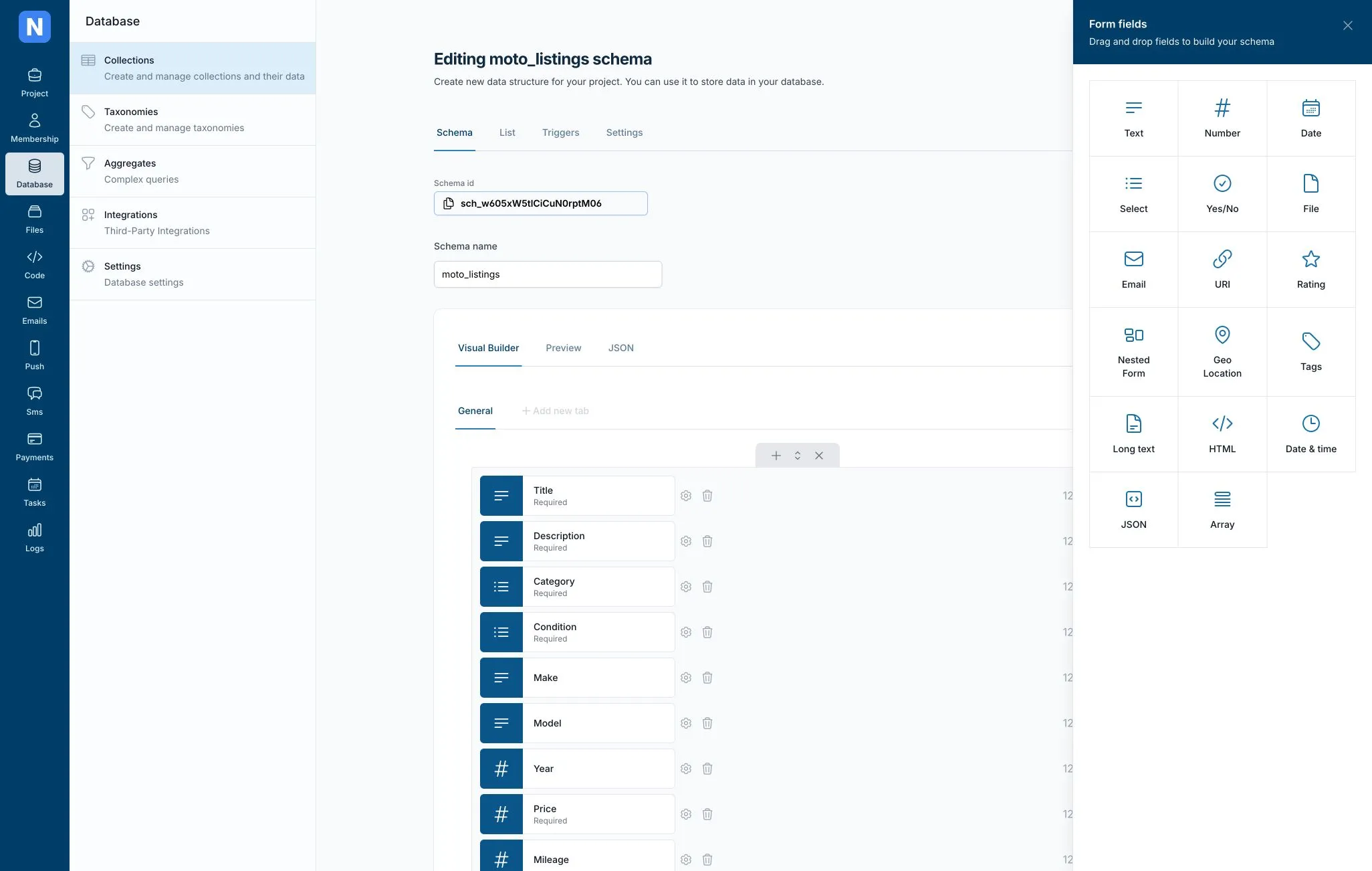Open the Logs section

(x=35, y=538)
